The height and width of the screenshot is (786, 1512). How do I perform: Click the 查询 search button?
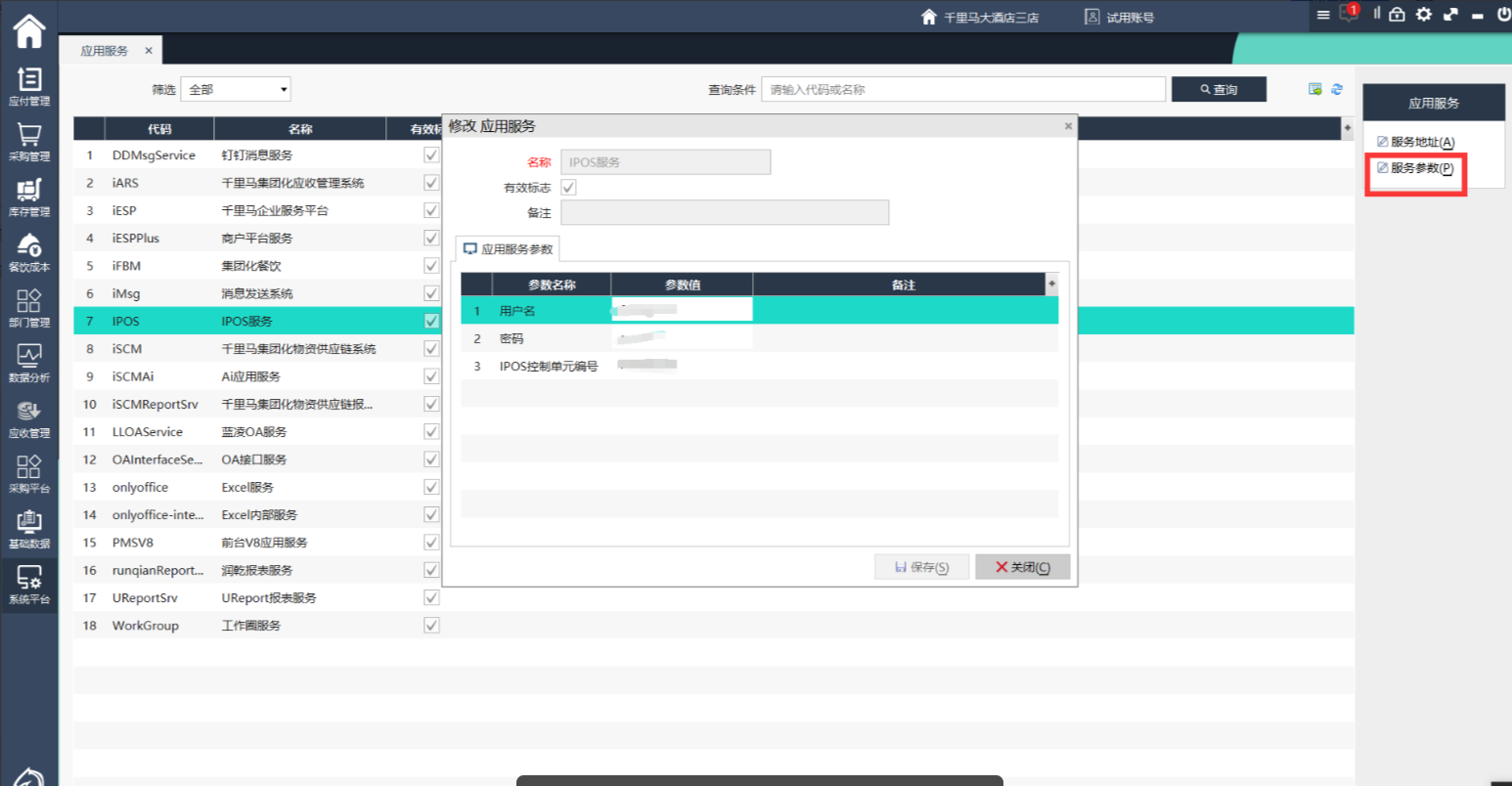[1219, 89]
